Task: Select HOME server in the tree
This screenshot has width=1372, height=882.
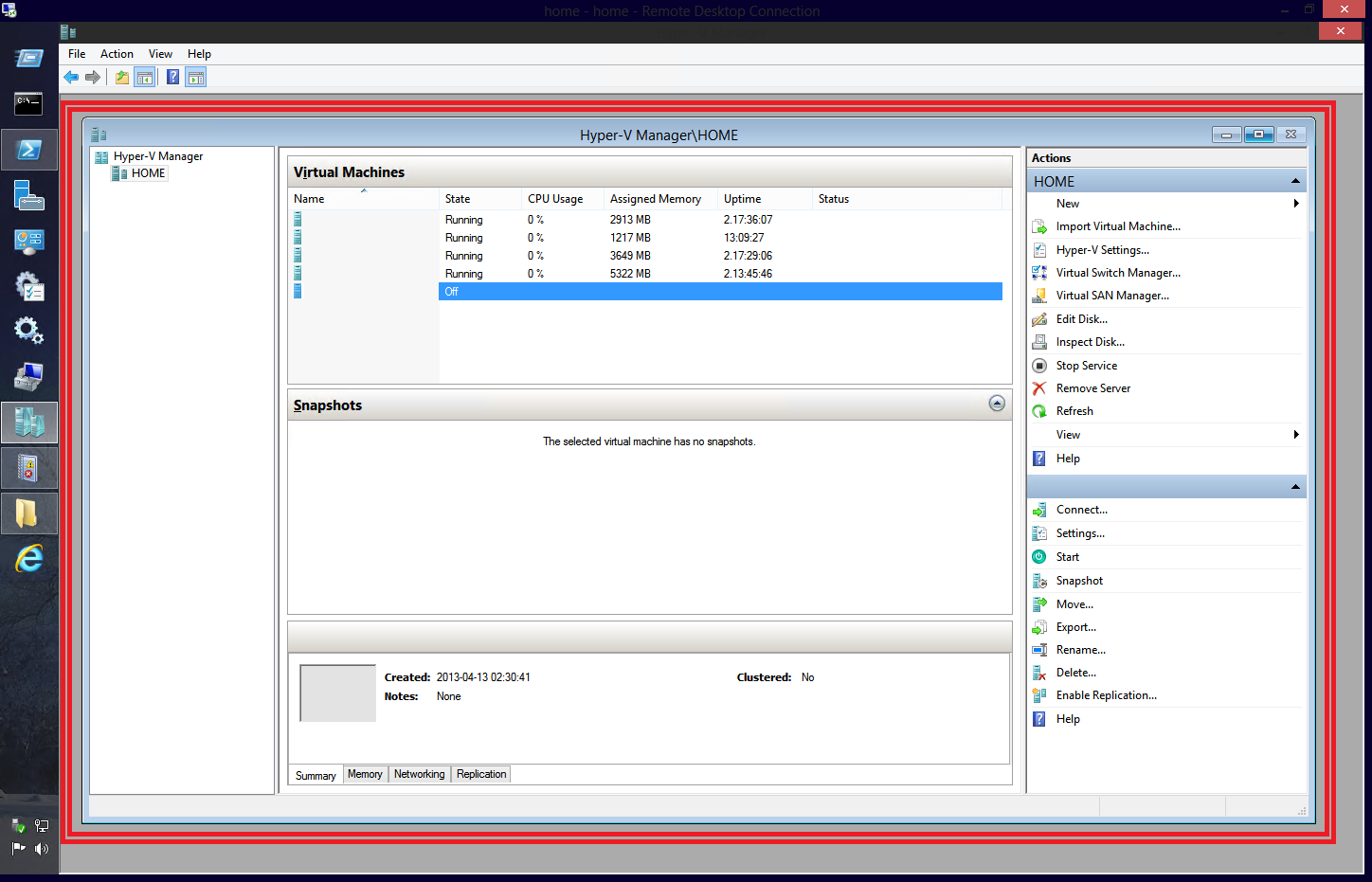Action: 148,173
